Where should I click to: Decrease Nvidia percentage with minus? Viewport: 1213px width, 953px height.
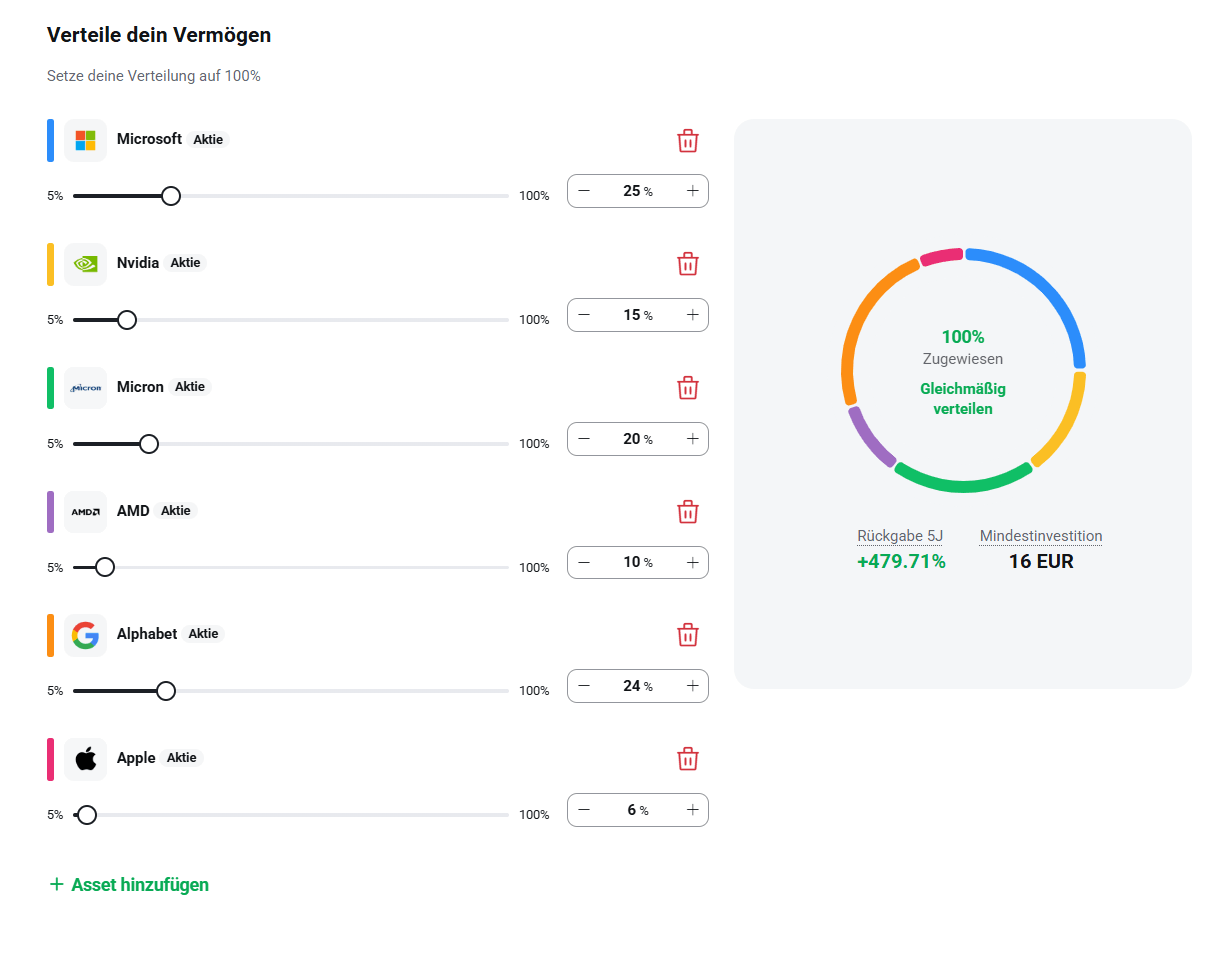tap(584, 315)
